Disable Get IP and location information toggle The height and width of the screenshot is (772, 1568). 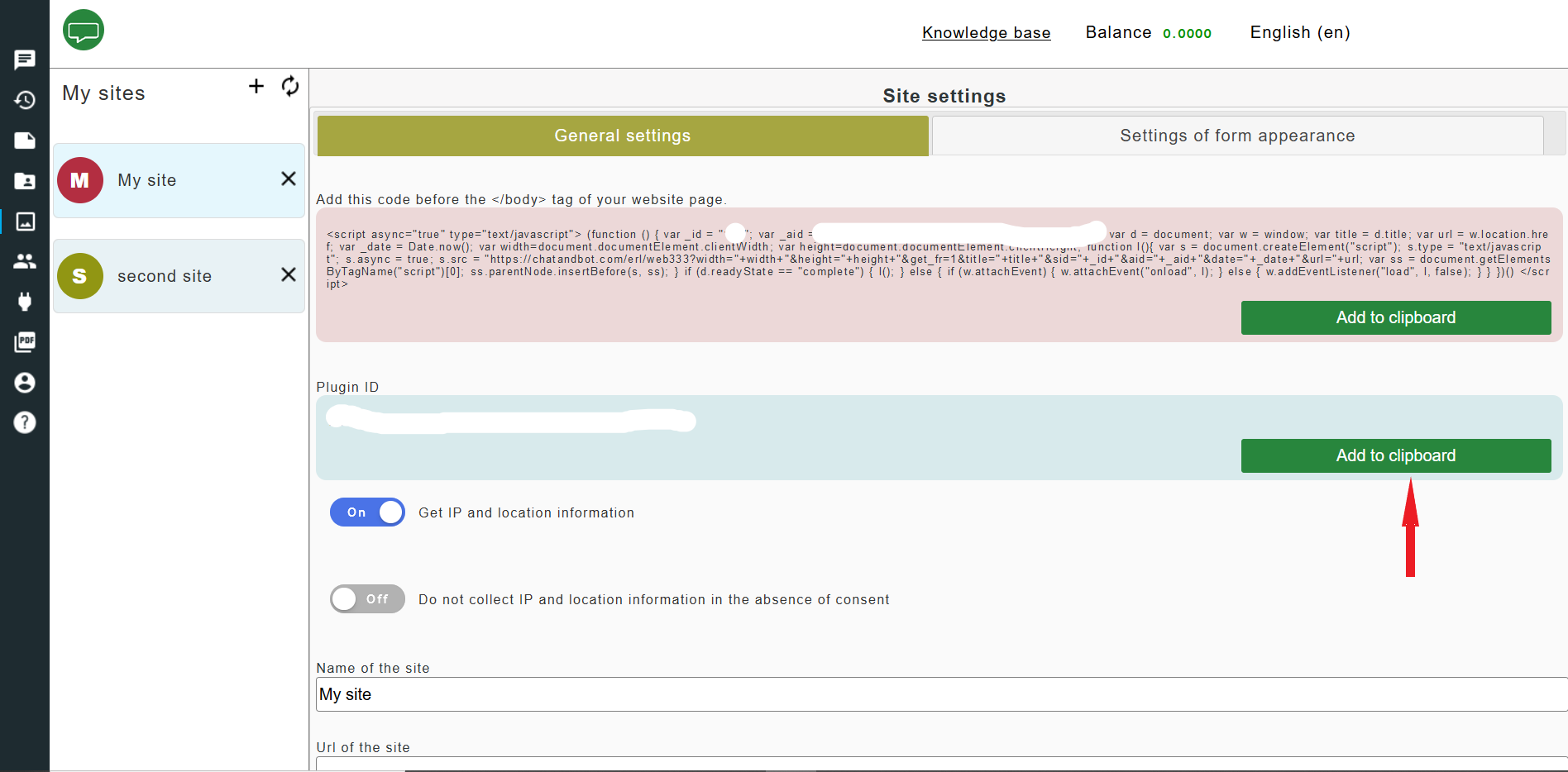click(367, 512)
